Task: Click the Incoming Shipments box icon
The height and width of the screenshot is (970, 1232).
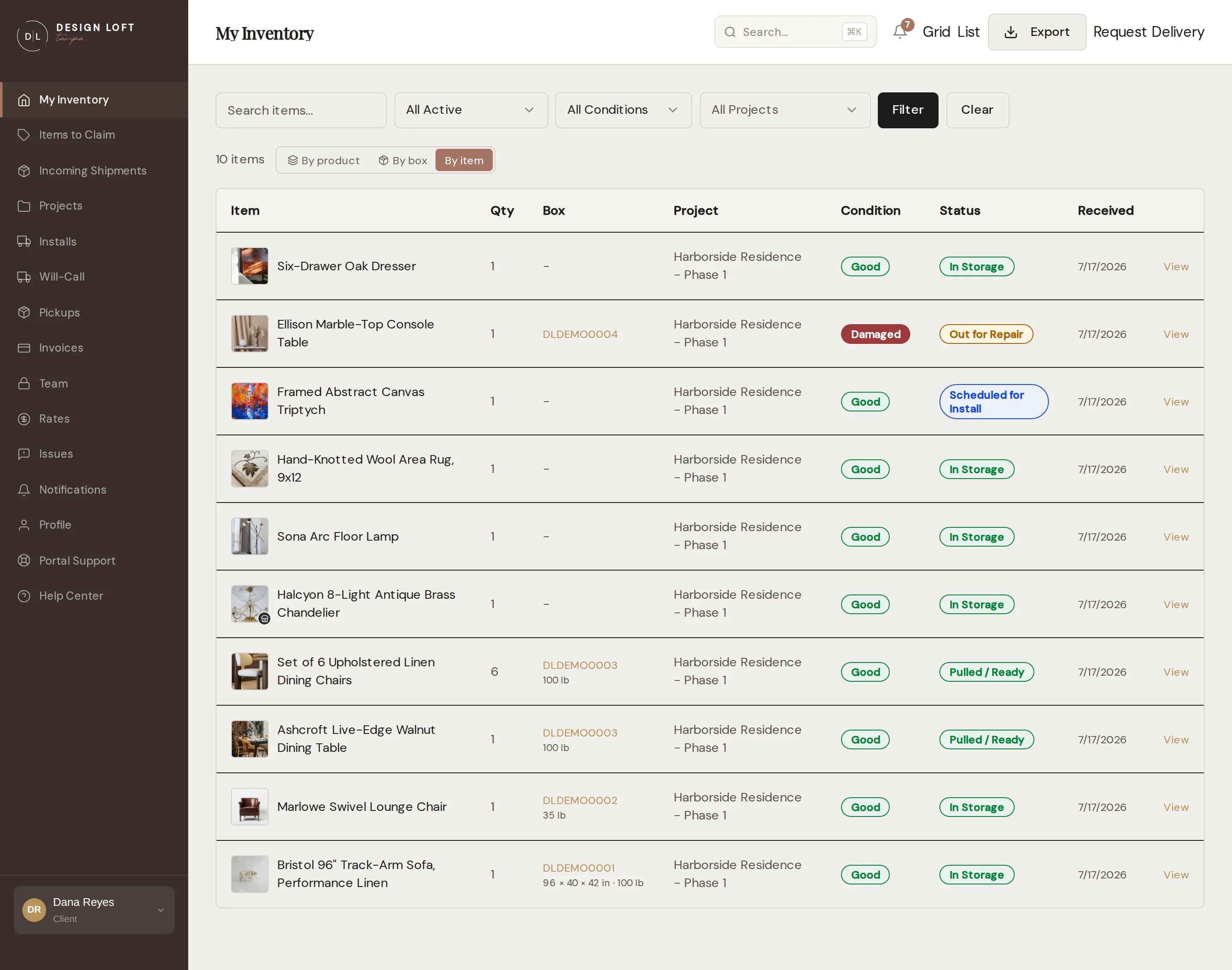Action: tap(24, 170)
